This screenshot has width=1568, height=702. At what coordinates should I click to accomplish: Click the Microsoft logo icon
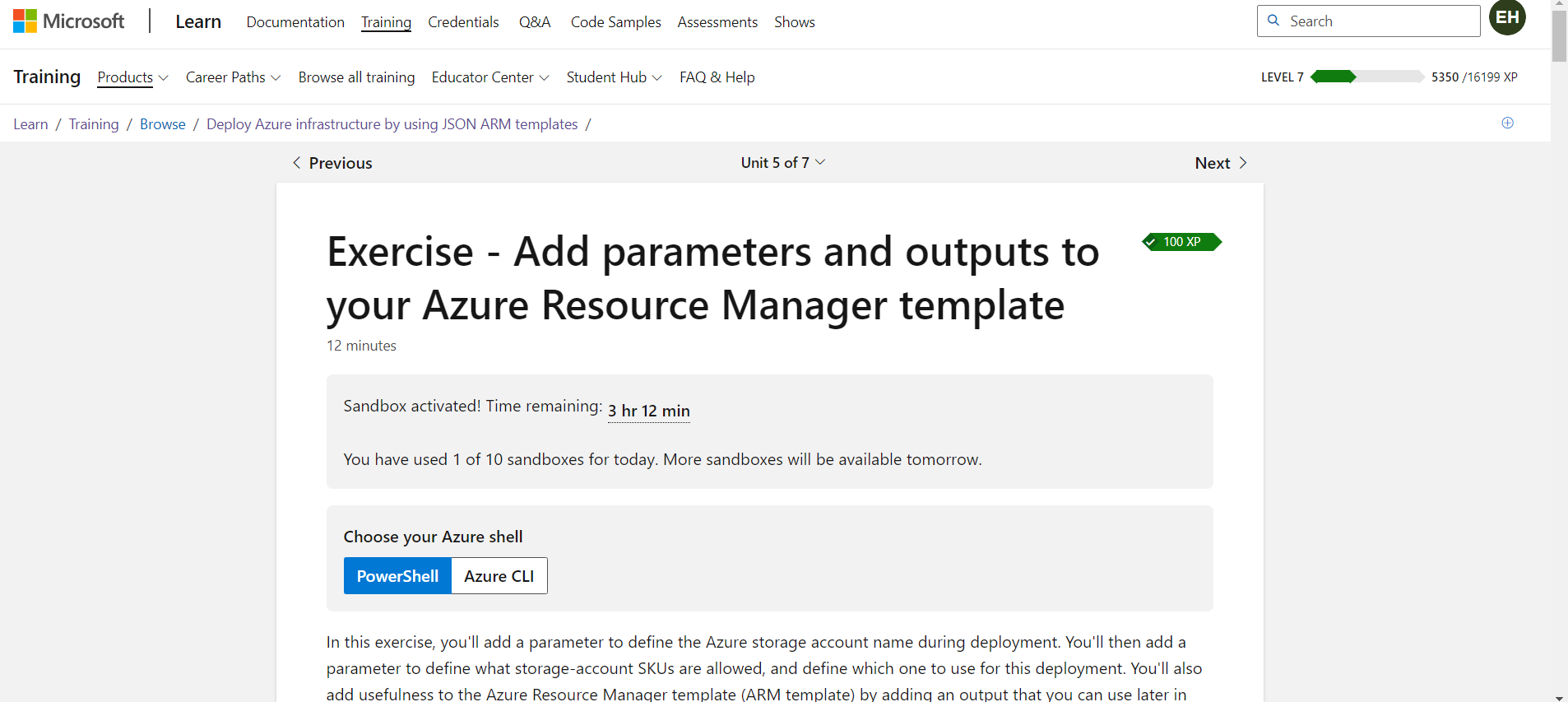pyautogui.click(x=26, y=21)
